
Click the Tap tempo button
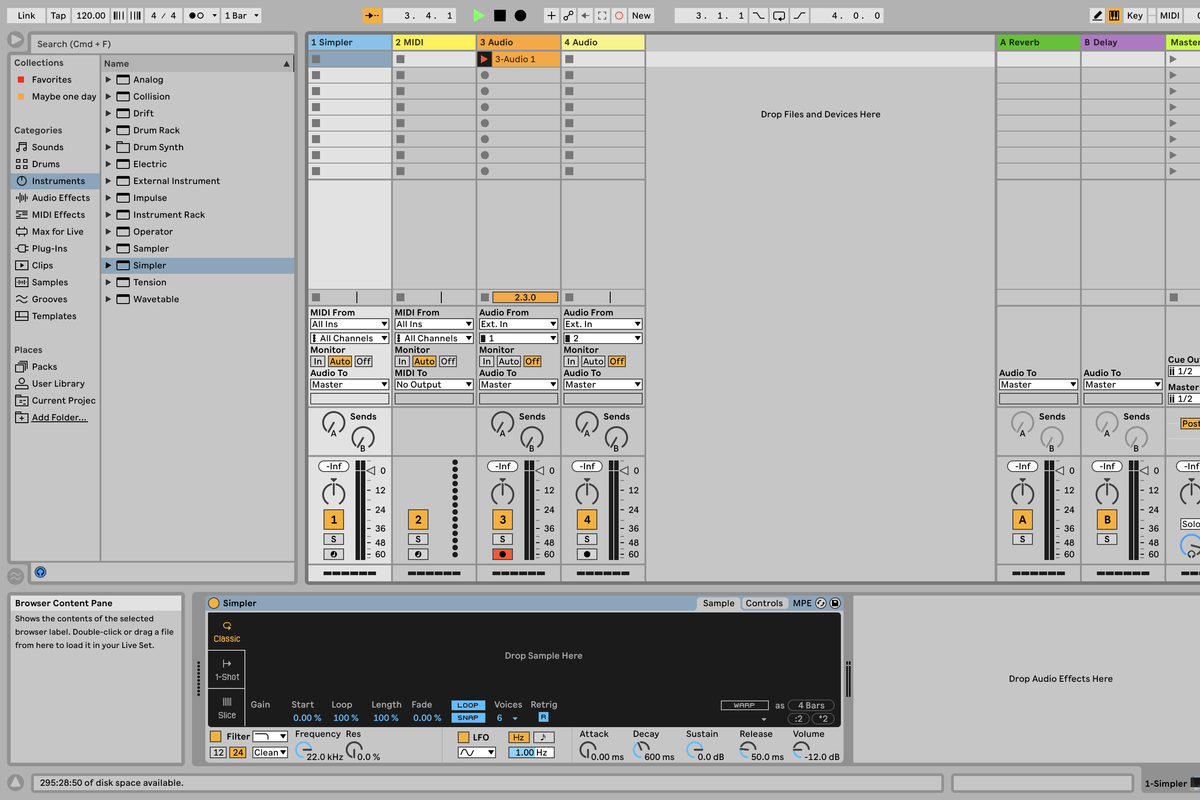tap(57, 15)
